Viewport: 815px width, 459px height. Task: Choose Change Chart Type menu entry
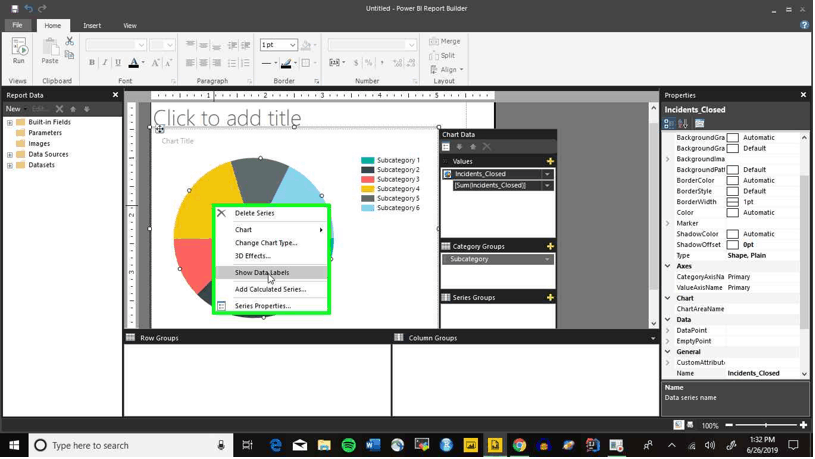[x=271, y=243]
